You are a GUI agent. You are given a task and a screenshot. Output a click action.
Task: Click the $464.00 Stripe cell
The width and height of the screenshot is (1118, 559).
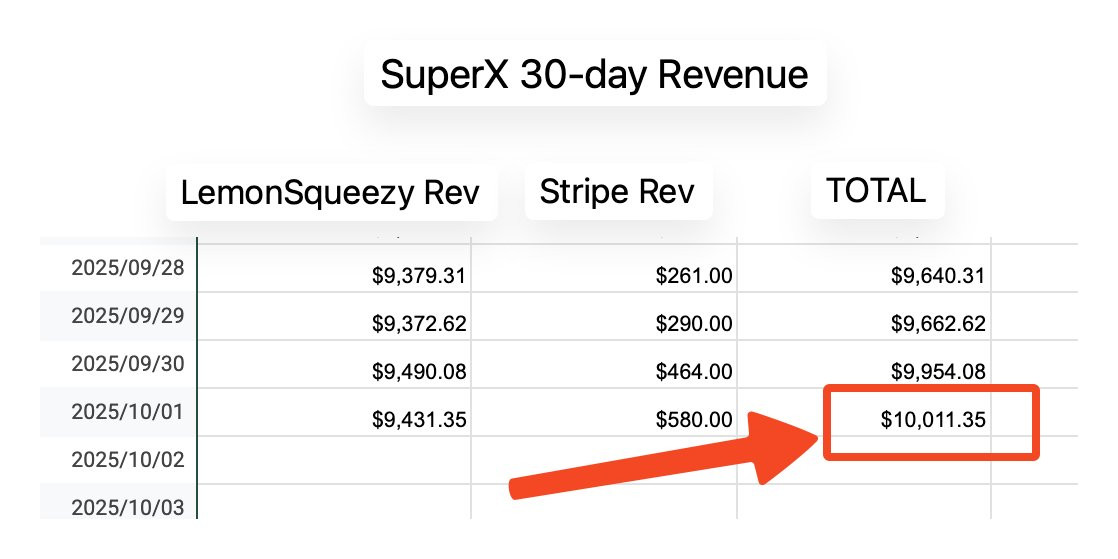[694, 372]
